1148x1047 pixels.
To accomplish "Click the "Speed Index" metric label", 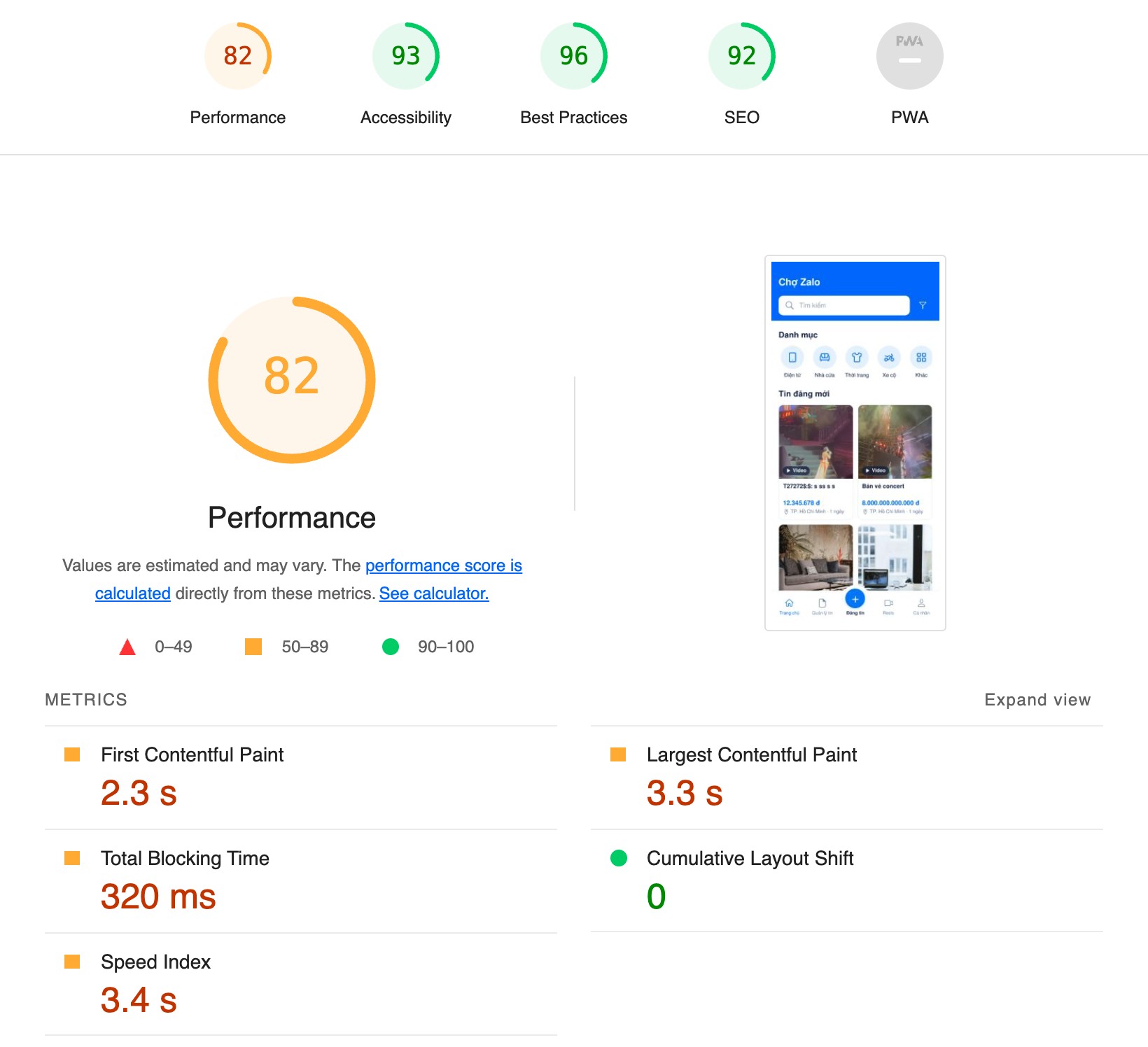I will pyautogui.click(x=156, y=962).
